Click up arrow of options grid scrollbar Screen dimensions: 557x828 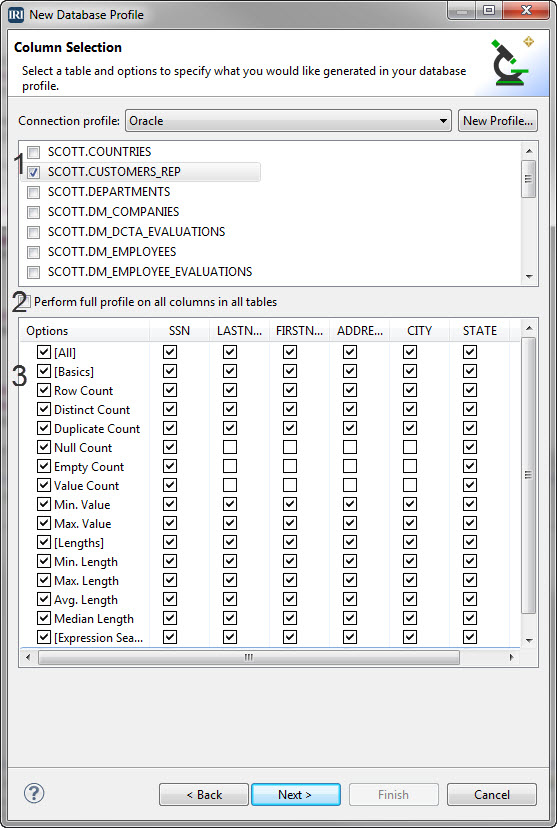pos(529,328)
